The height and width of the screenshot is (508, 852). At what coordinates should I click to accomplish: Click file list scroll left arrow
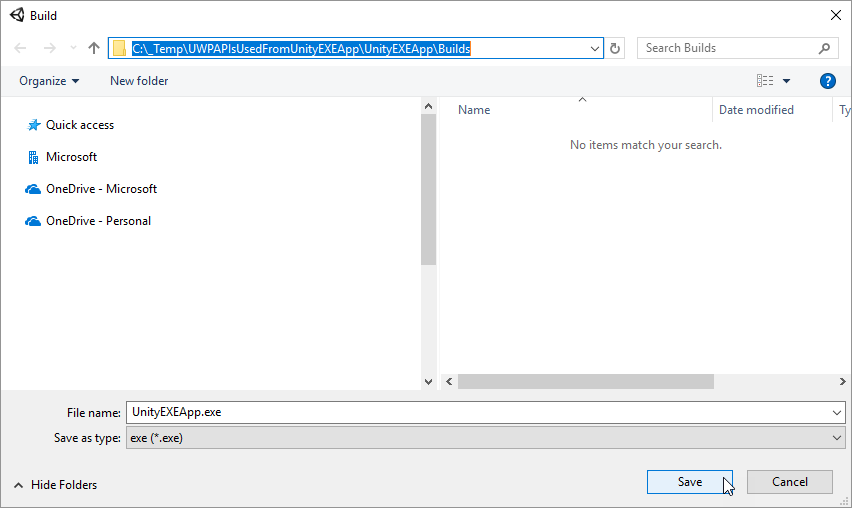pyautogui.click(x=449, y=381)
